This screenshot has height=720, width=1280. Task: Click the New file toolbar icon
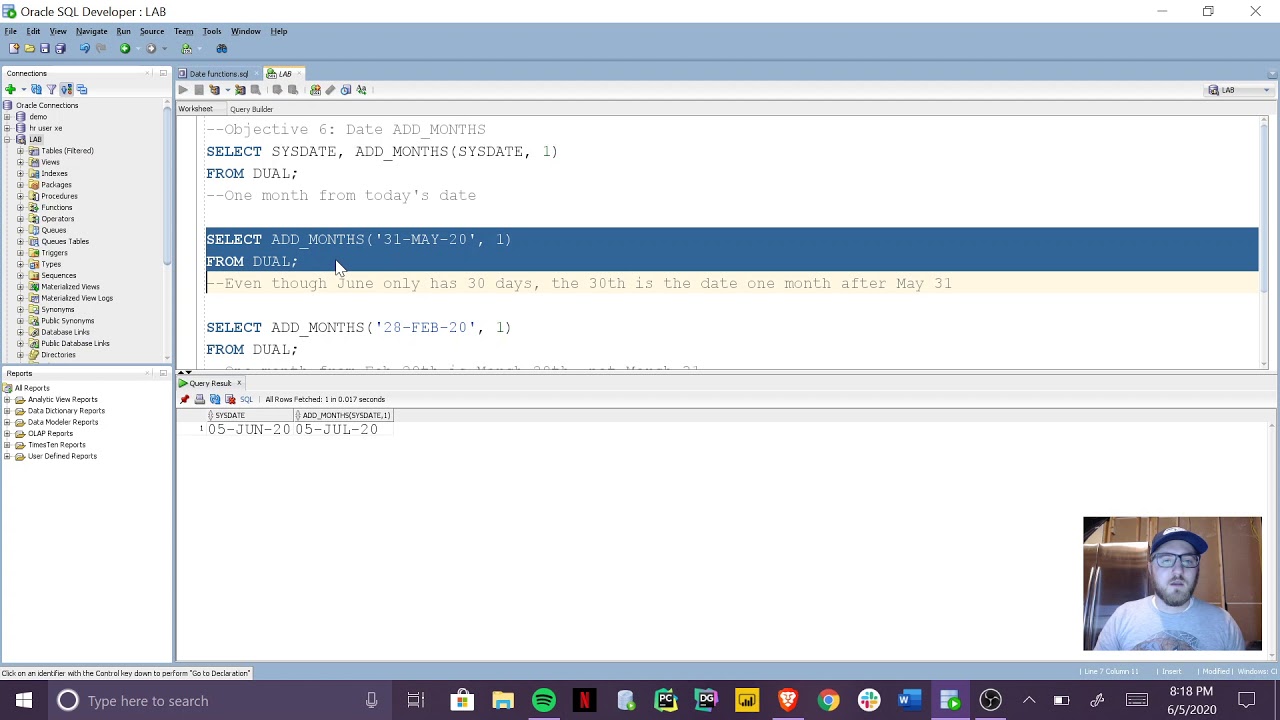coord(13,48)
